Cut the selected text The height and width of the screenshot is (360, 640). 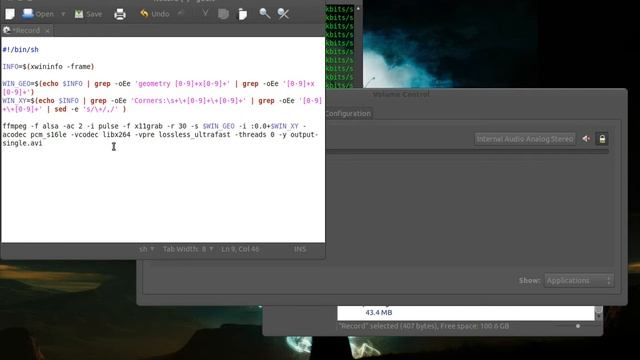click(205, 14)
